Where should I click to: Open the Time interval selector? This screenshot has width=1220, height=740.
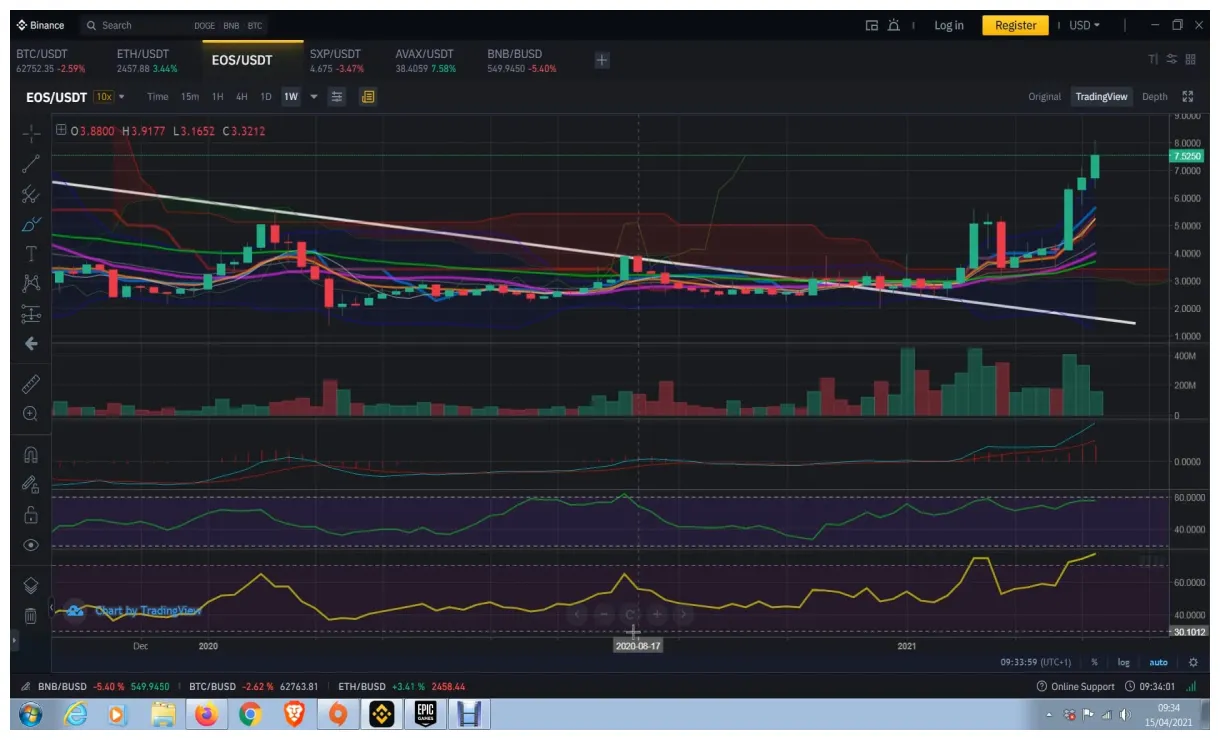click(156, 96)
